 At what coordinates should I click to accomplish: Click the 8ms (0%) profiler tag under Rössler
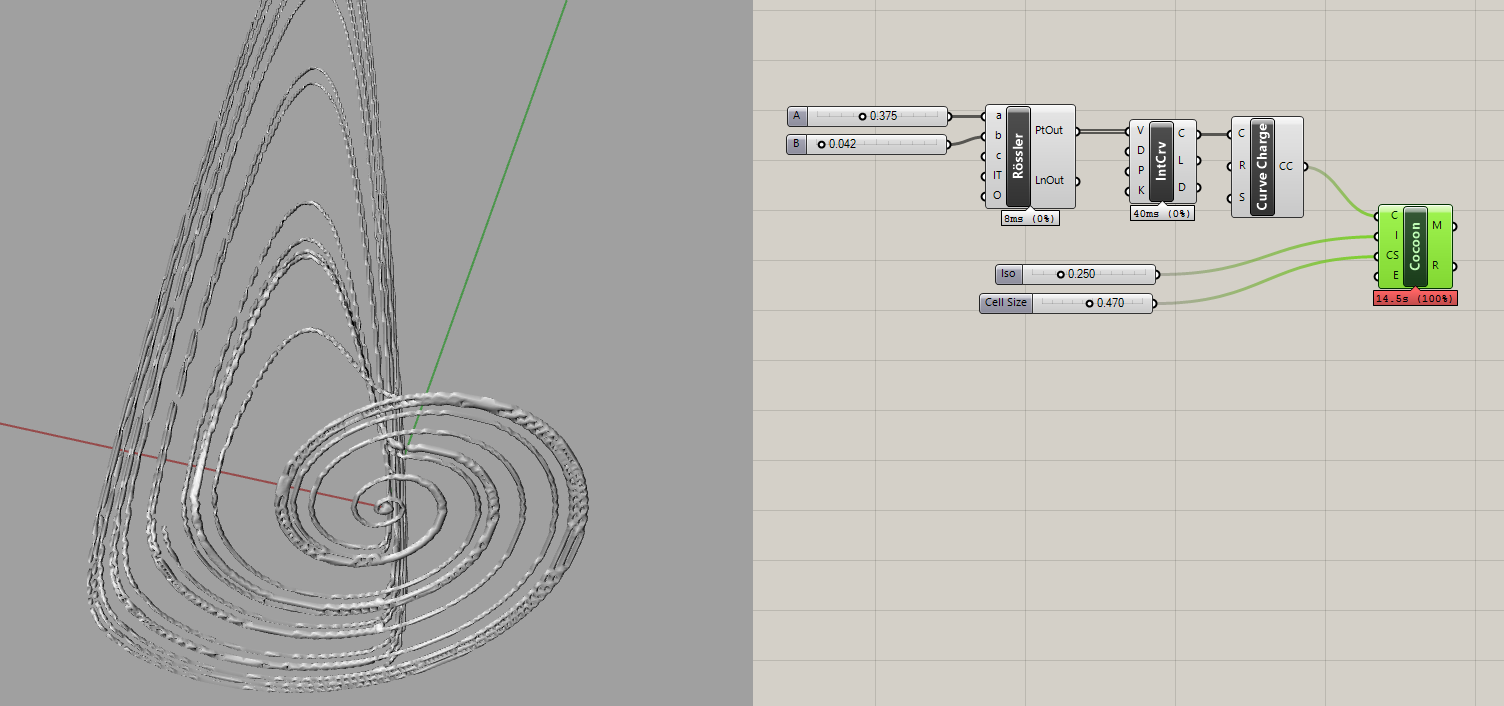1030,218
